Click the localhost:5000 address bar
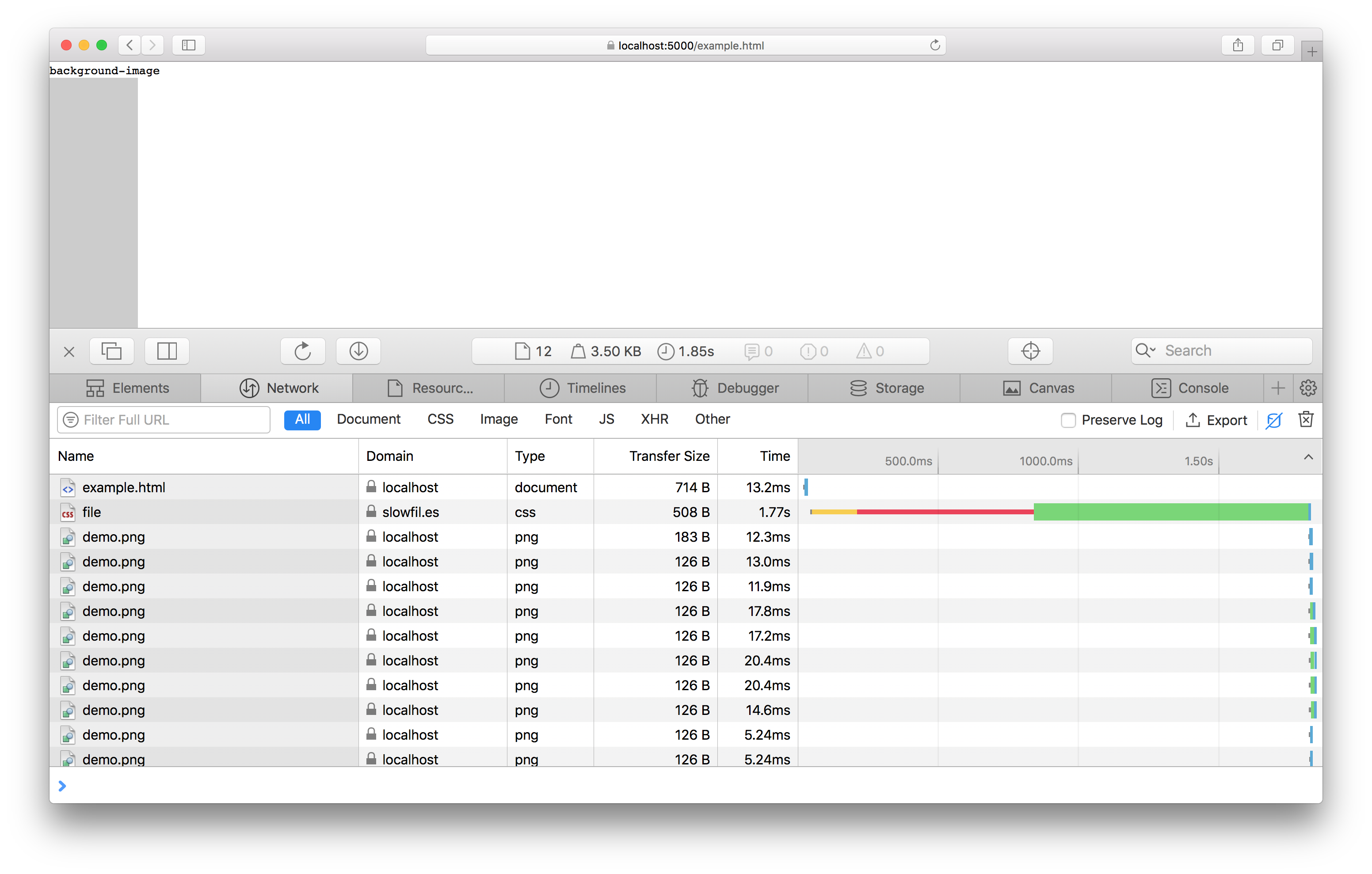The image size is (1372, 874). coord(686,46)
